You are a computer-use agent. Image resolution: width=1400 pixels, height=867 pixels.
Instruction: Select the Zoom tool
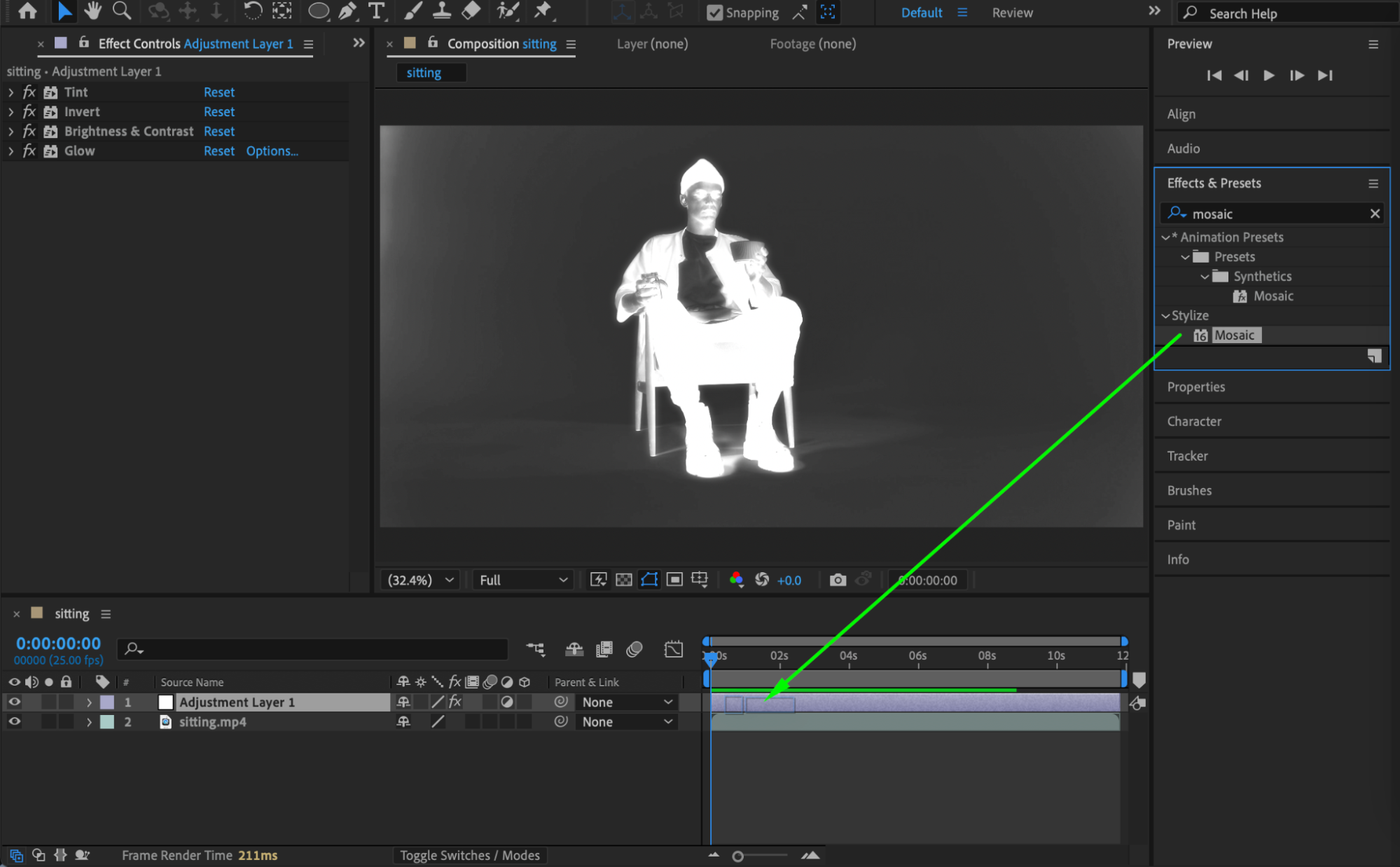(122, 11)
